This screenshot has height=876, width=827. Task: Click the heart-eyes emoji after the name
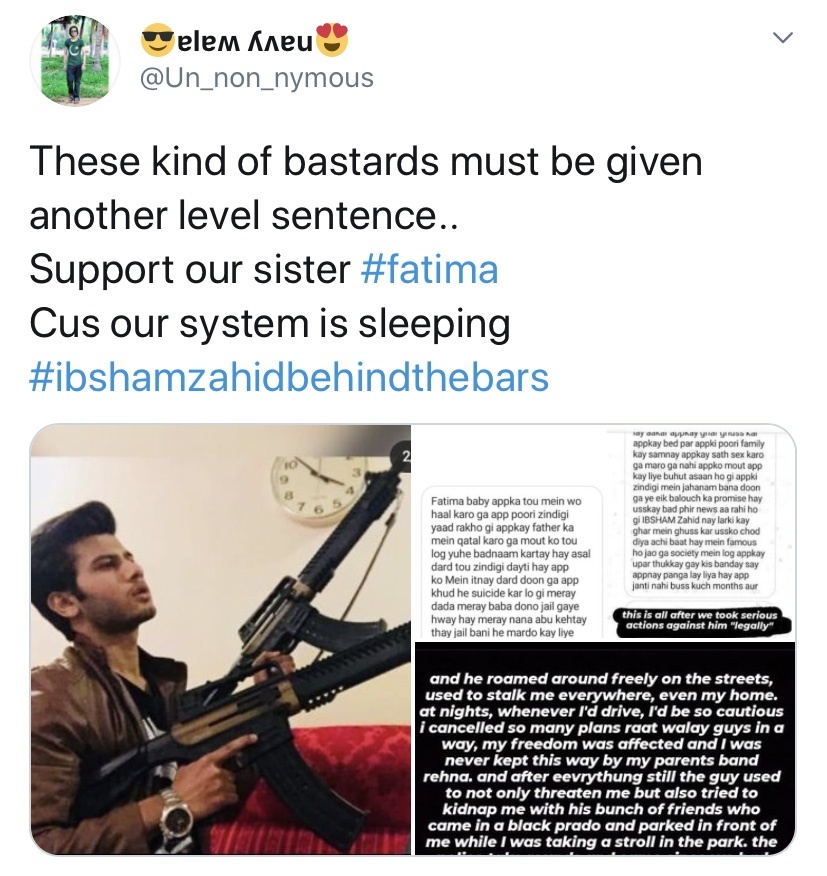point(332,40)
